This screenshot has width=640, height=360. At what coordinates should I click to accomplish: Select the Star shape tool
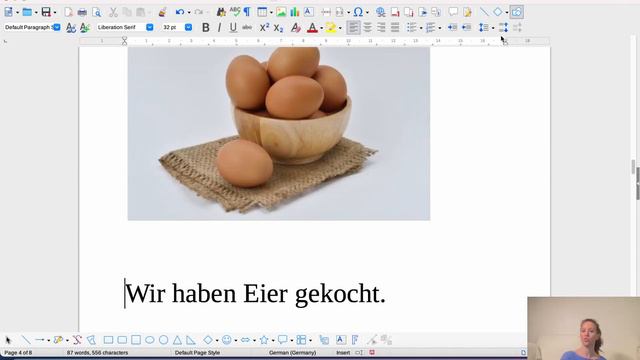264,340
